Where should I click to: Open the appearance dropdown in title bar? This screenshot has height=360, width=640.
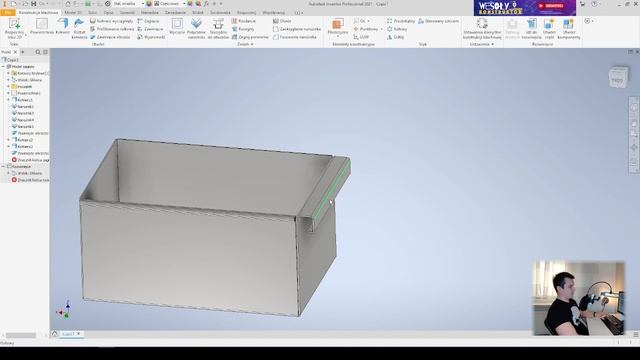click(169, 4)
